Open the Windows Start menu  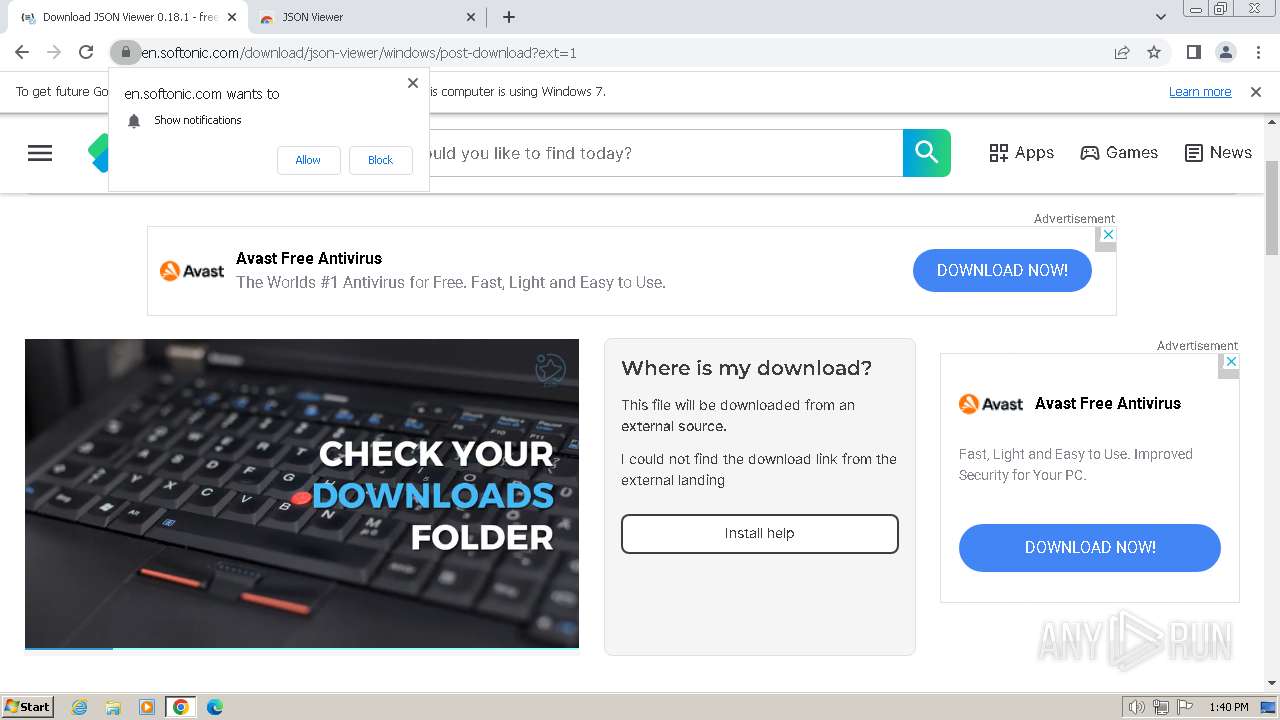coord(28,707)
